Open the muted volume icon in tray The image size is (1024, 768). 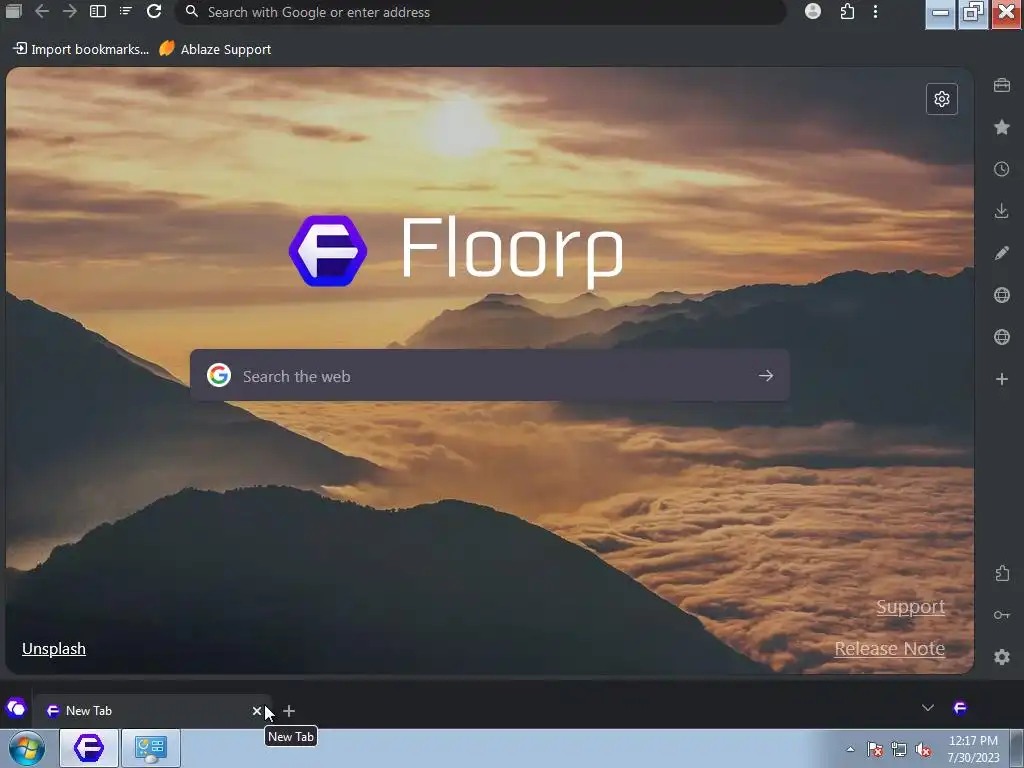point(923,749)
